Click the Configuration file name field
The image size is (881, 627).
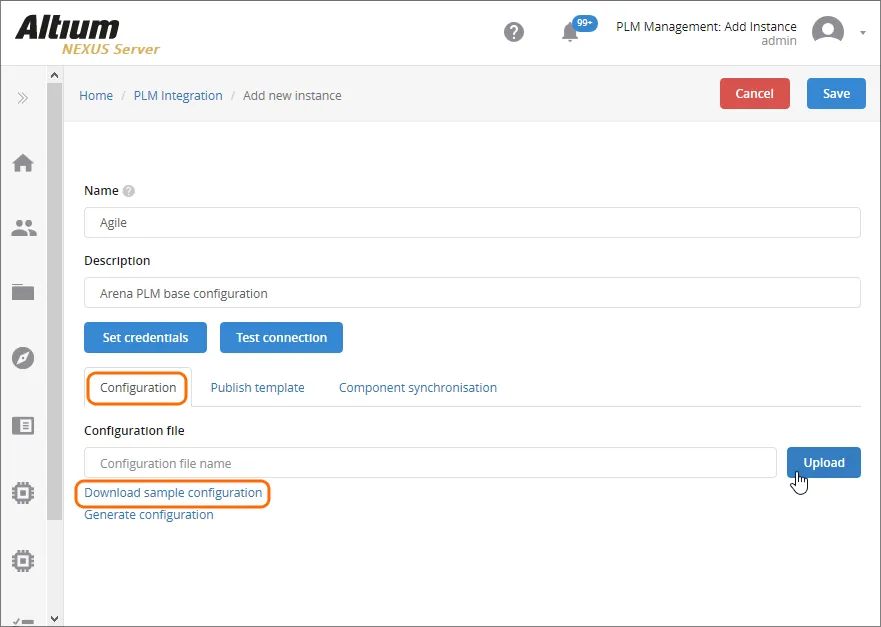pyautogui.click(x=430, y=463)
